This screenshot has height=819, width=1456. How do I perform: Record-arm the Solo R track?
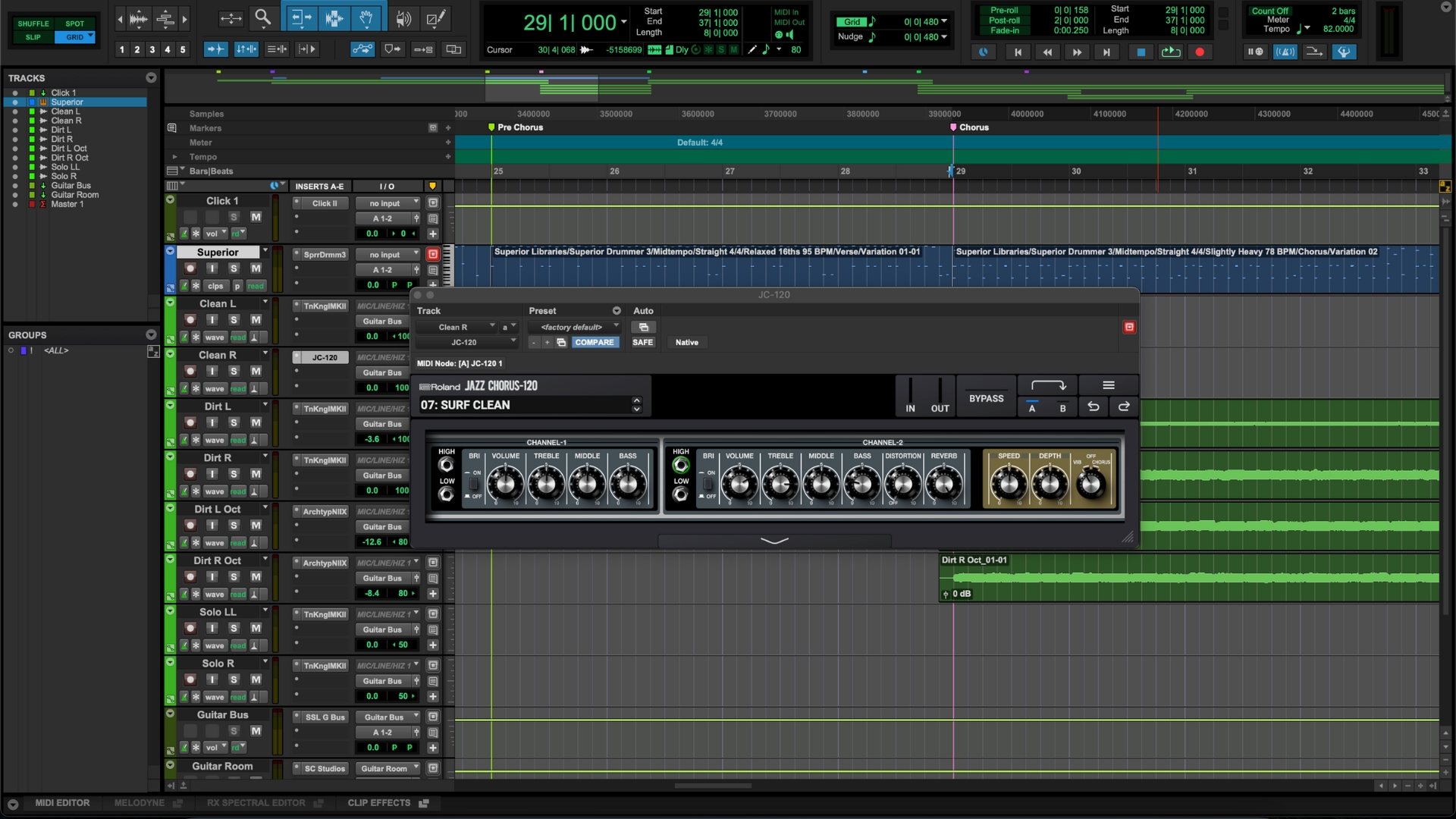coord(190,679)
